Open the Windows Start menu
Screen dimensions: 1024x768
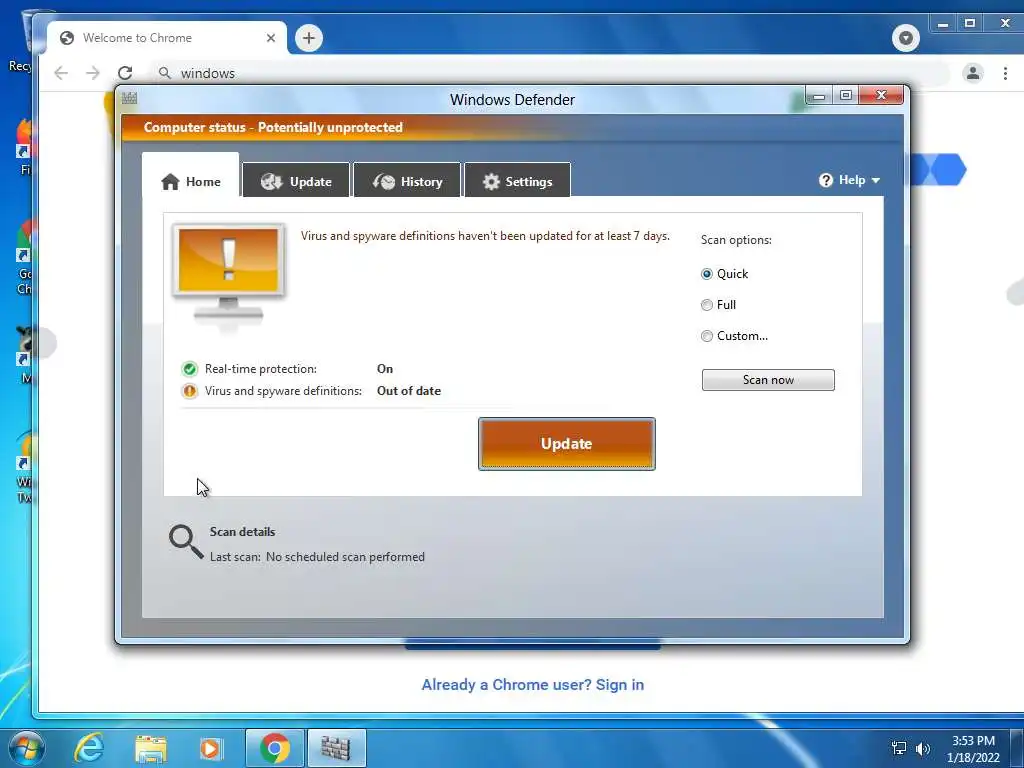pos(26,748)
